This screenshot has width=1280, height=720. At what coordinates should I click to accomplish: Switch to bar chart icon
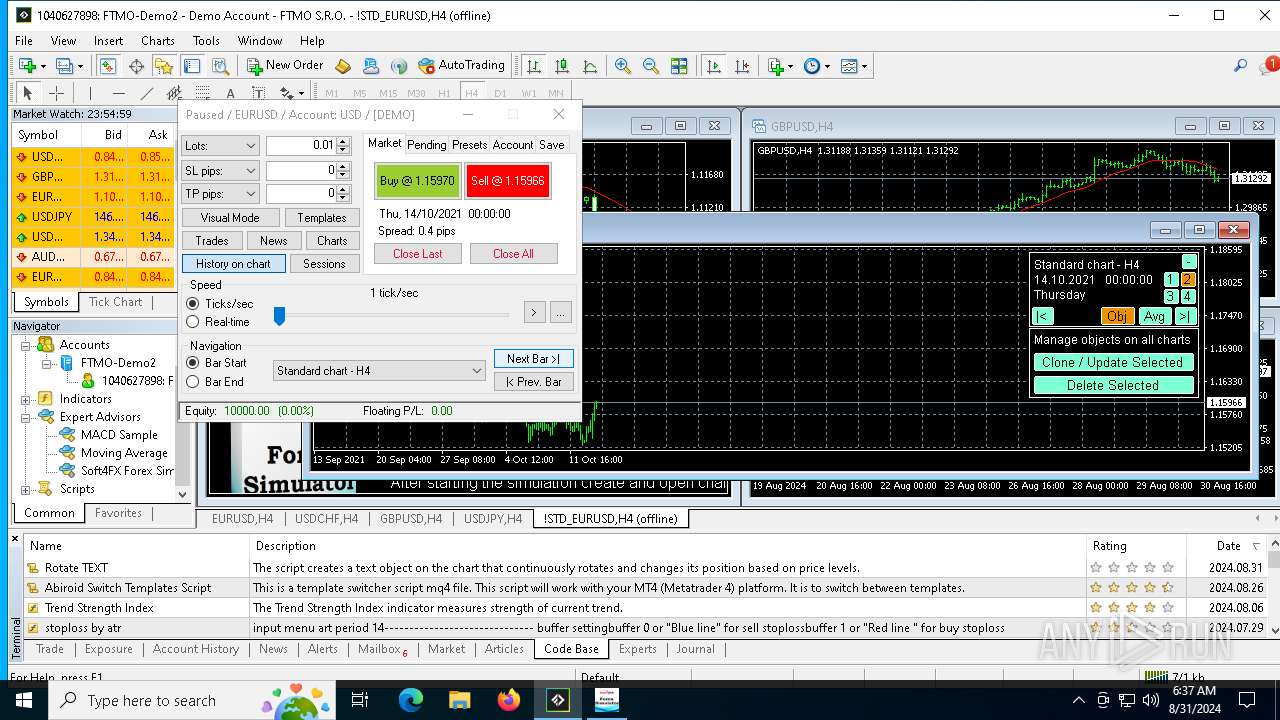(x=534, y=66)
